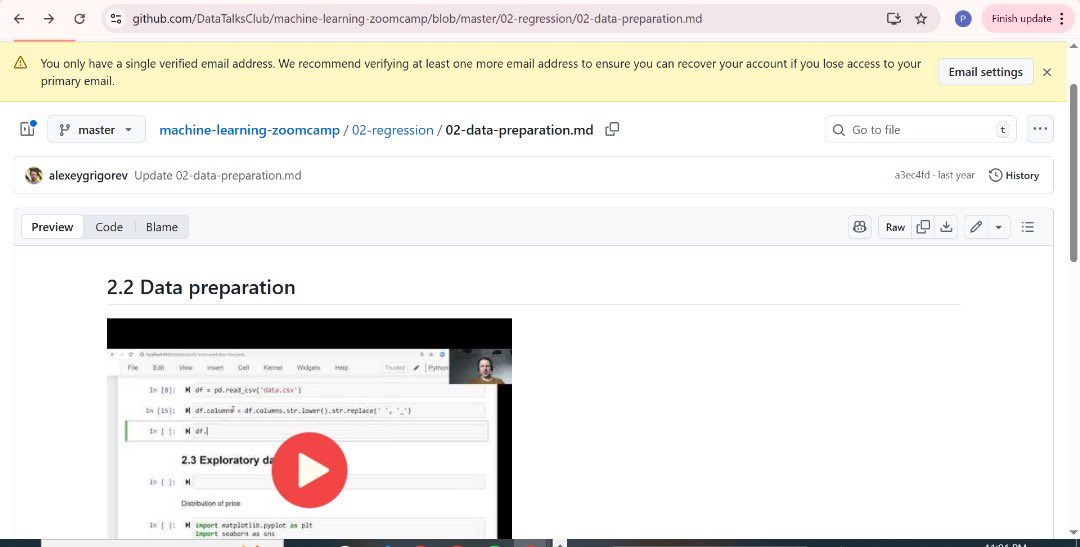
Task: Download the raw file icon
Action: coord(946,227)
